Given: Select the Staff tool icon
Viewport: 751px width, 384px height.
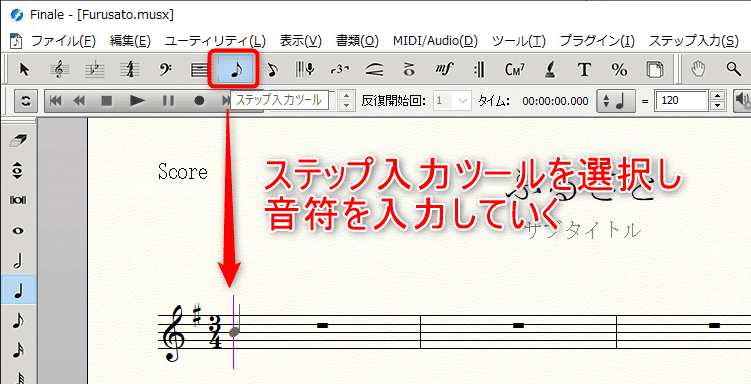Looking at the screenshot, I should click(199, 70).
